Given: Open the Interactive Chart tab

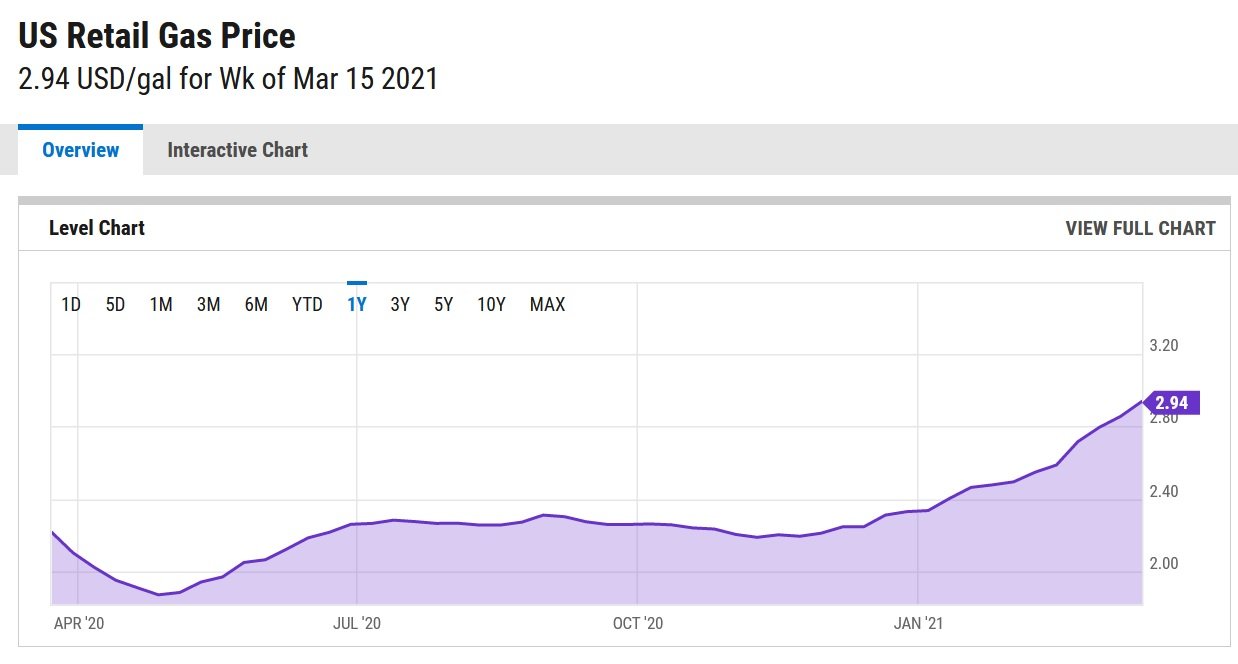Looking at the screenshot, I should pos(237,150).
